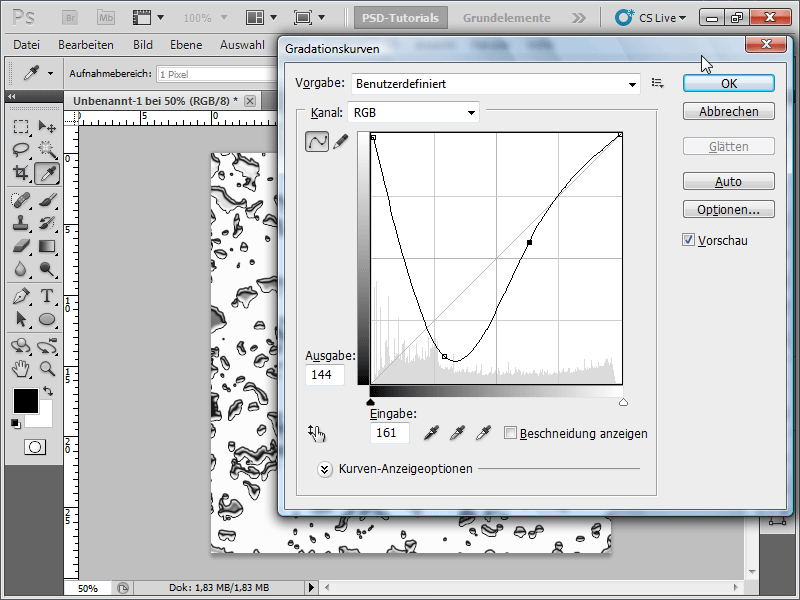The width and height of the screenshot is (800, 600).
Task: Open the Auswahl menu
Action: pos(242,45)
